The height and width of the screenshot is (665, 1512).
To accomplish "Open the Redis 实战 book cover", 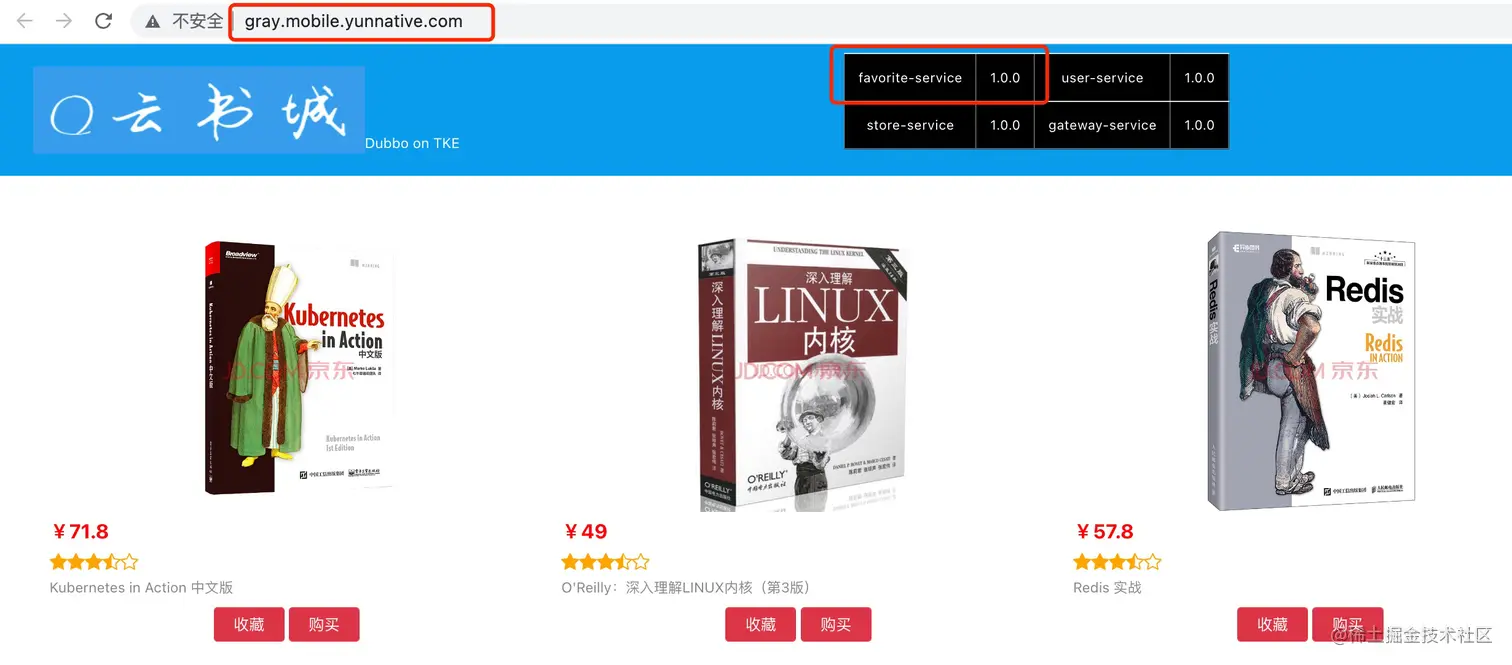I will point(1312,370).
